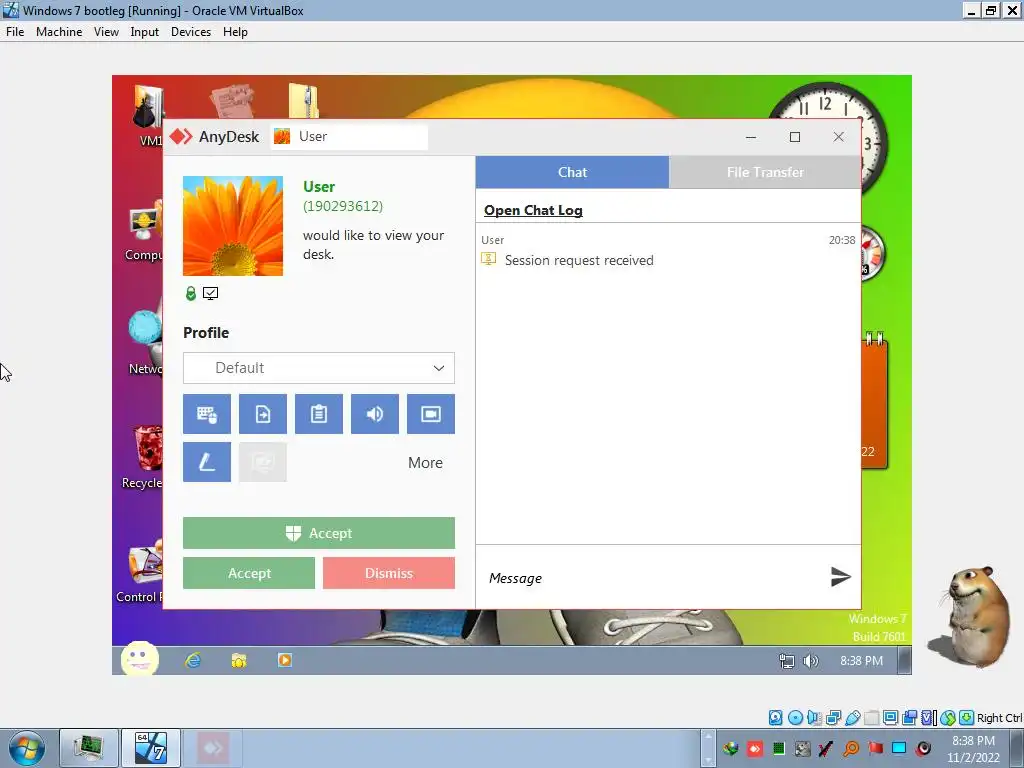Open Chat Log link

533,210
